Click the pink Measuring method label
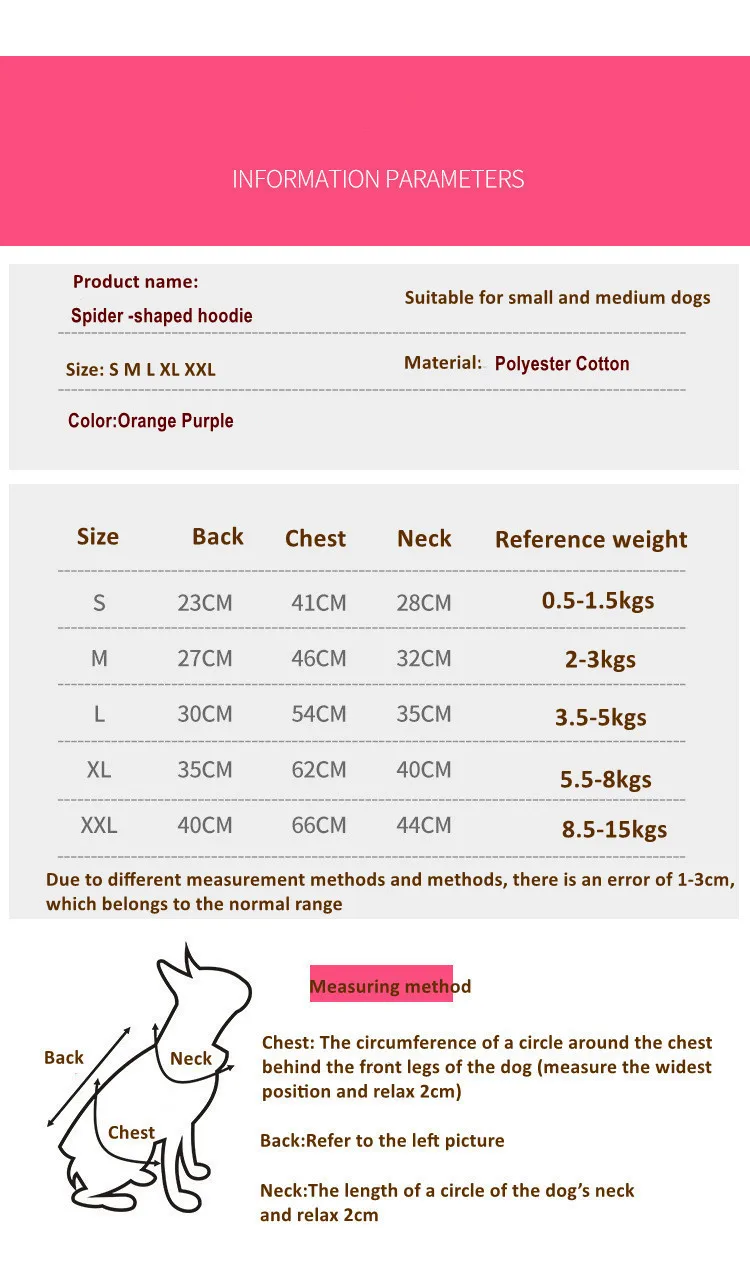 pos(389,986)
